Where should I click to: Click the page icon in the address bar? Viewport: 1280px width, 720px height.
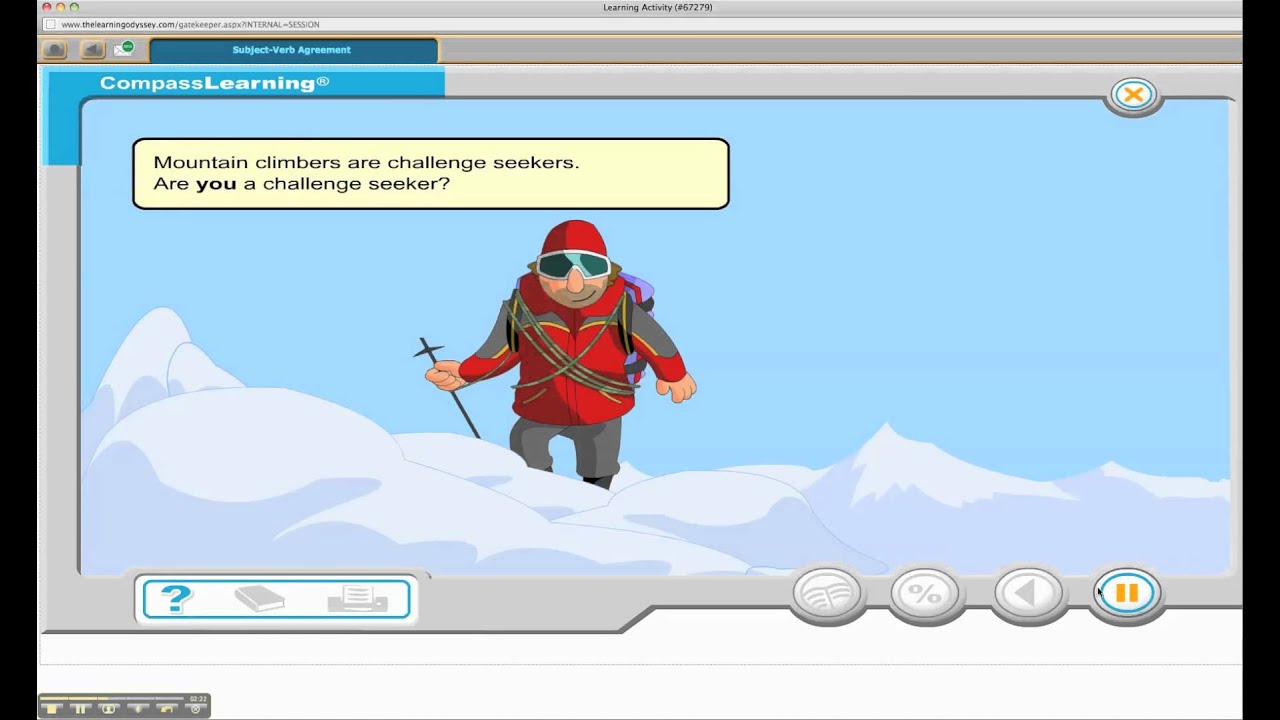[x=50, y=24]
